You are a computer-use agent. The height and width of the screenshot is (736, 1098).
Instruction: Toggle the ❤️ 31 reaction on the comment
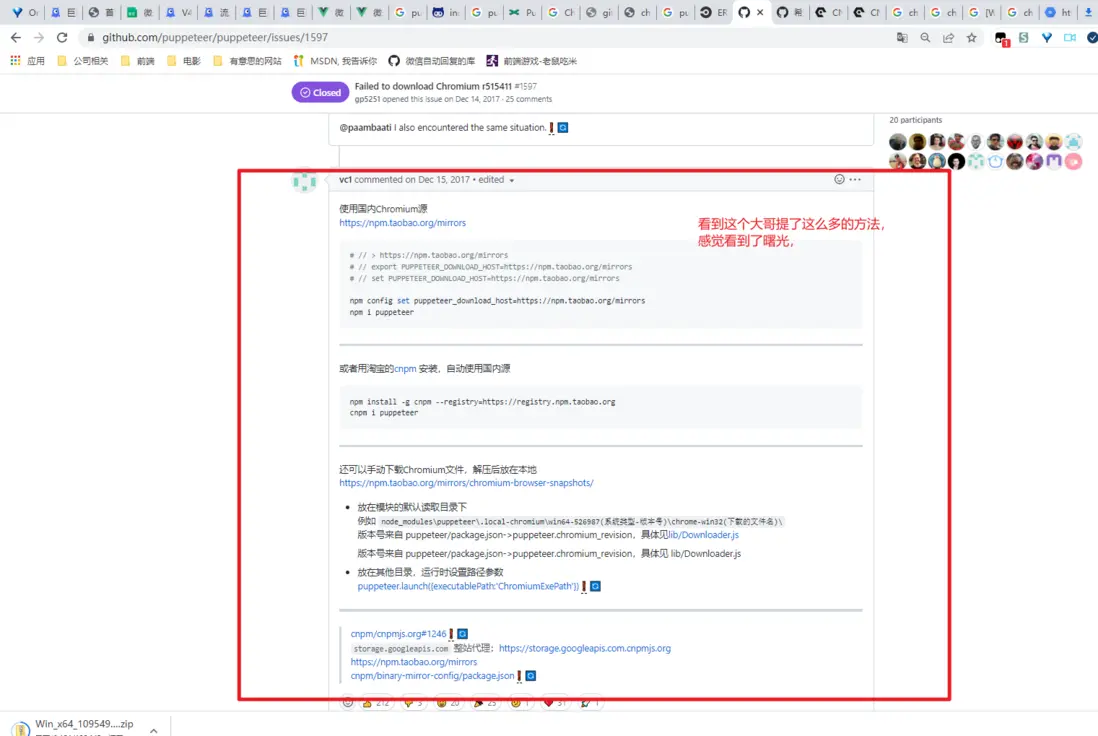click(x=553, y=702)
